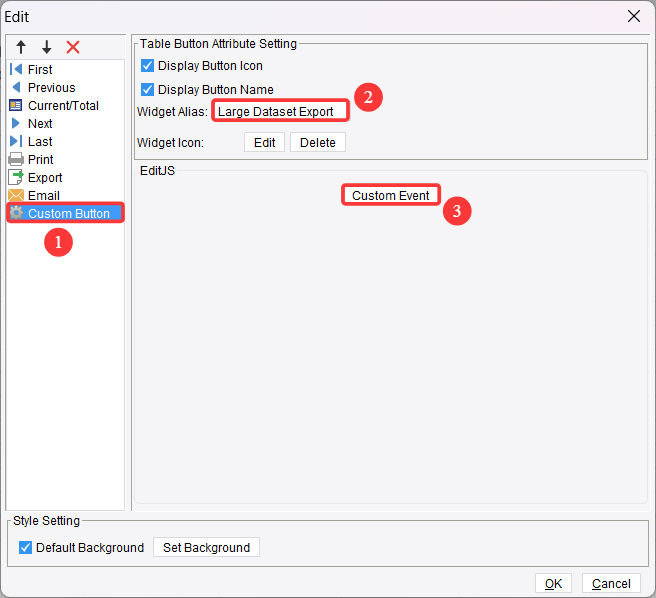
Task: Click the Custom Button gear icon
Action: (x=16, y=213)
